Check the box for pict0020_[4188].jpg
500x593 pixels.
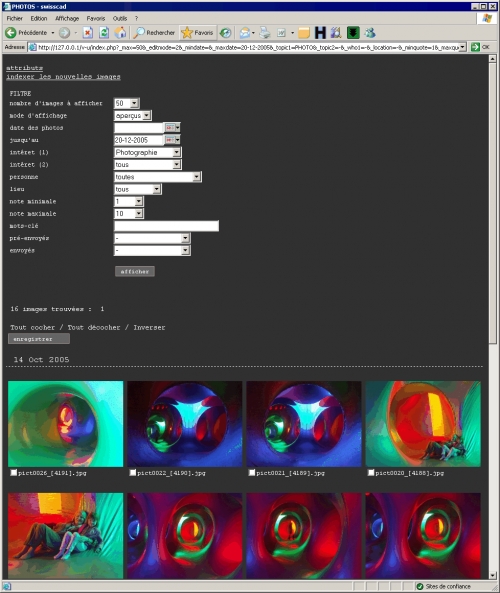click(x=371, y=472)
